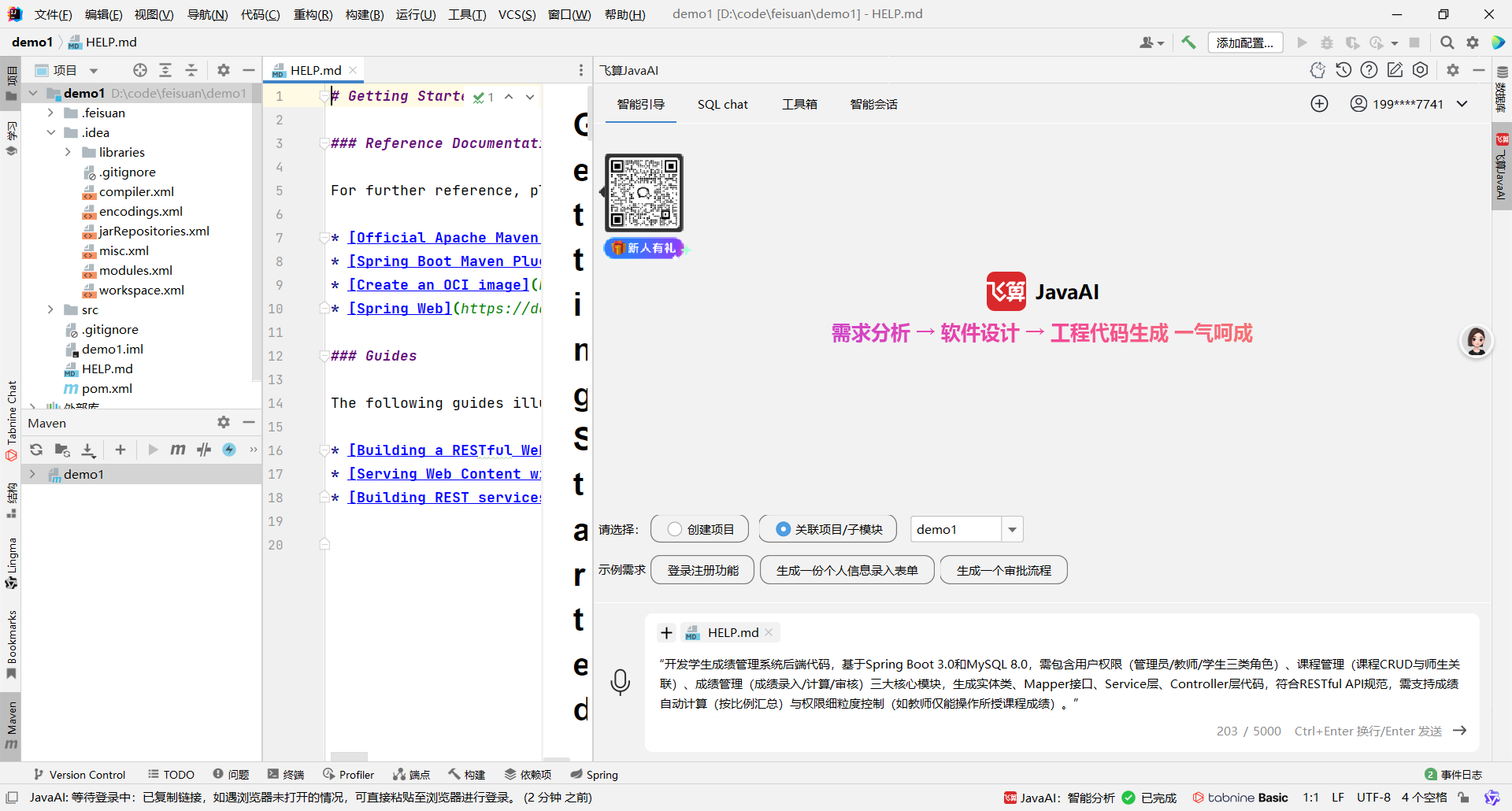Open the 文件(F) menu
This screenshot has width=1512, height=811.
[52, 13]
